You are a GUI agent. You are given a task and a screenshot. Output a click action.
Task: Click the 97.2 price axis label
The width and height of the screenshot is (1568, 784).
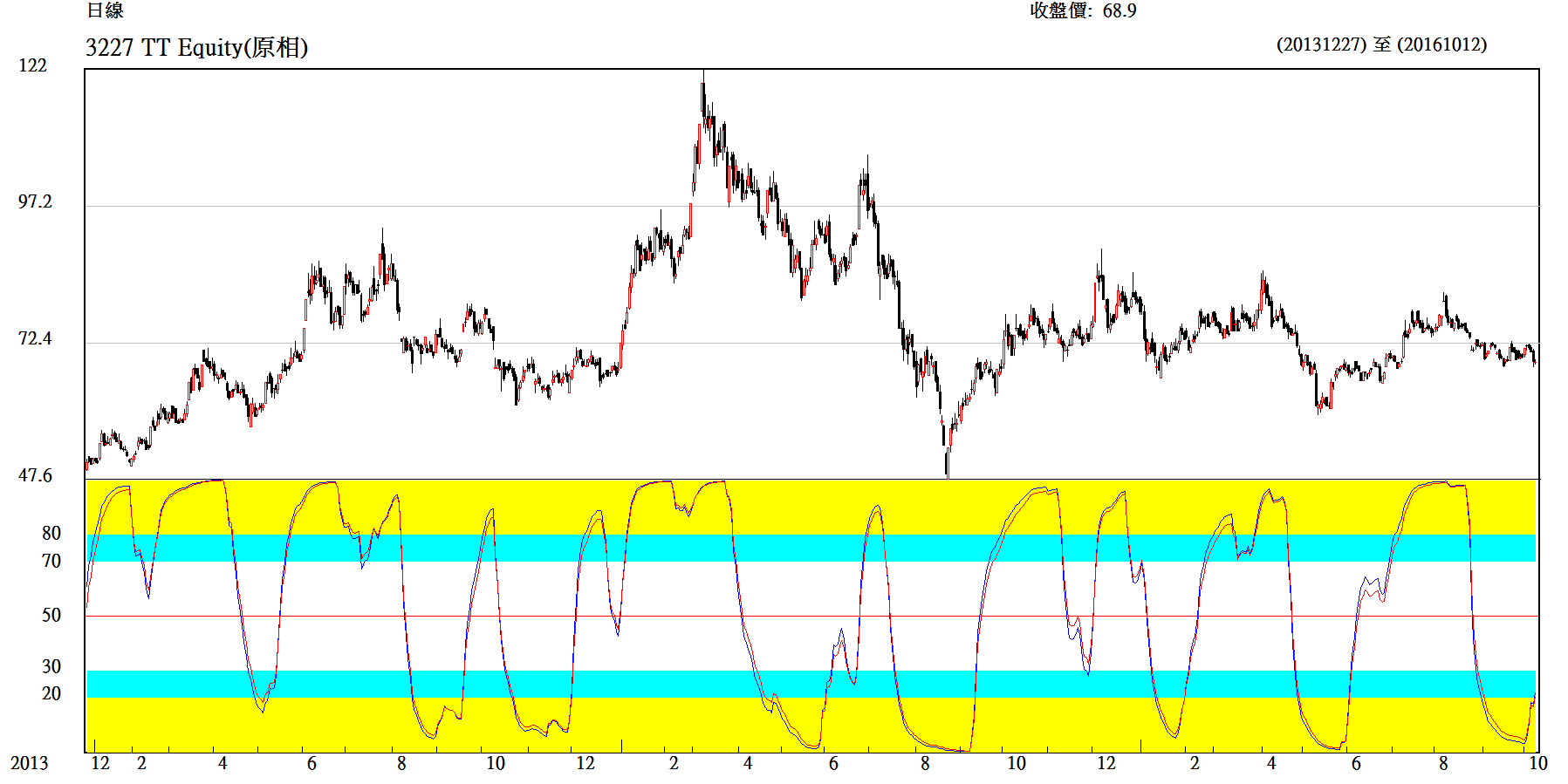pyautogui.click(x=35, y=201)
